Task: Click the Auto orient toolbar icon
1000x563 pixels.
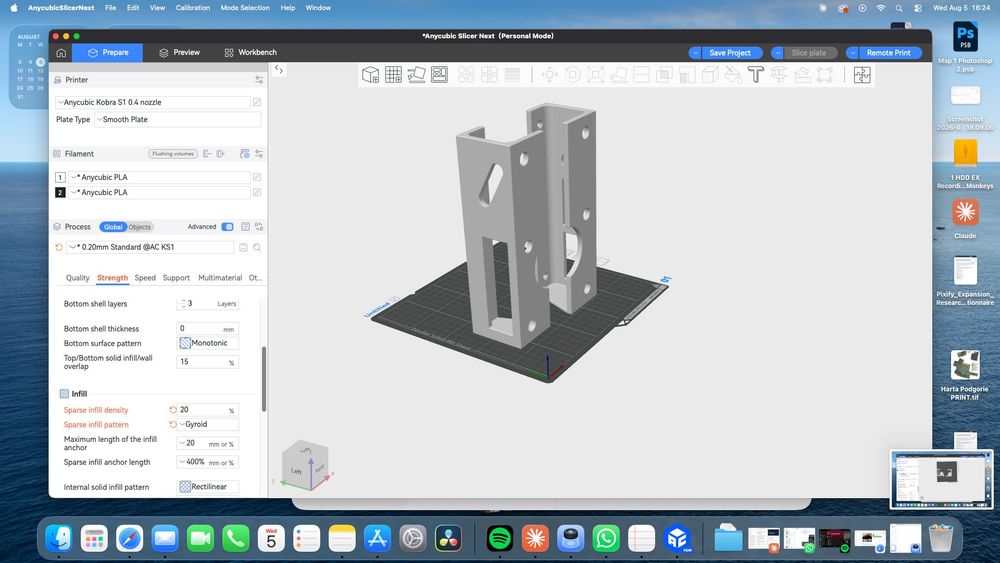Action: [x=416, y=75]
